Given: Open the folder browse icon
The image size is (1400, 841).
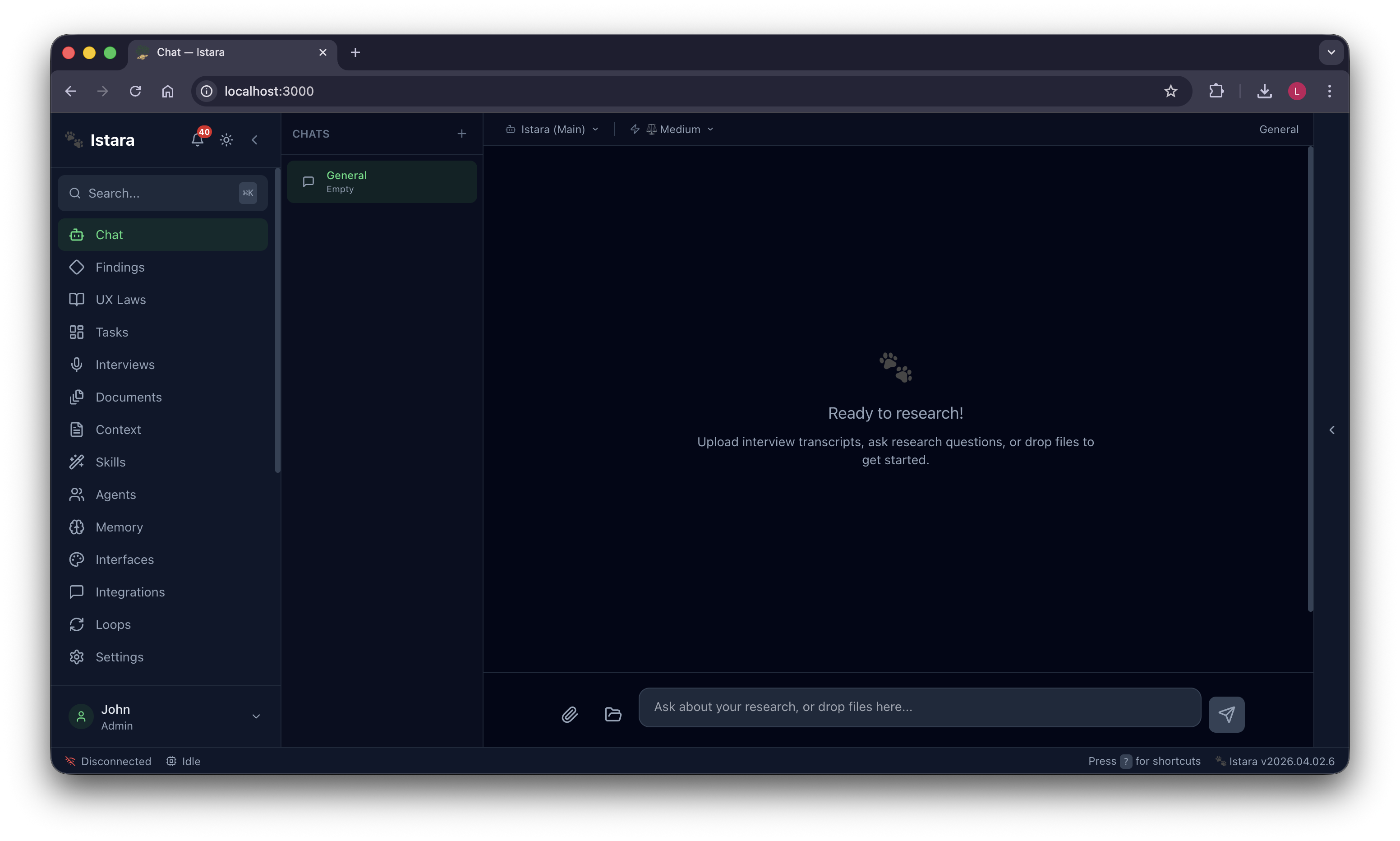Looking at the screenshot, I should coord(613,715).
